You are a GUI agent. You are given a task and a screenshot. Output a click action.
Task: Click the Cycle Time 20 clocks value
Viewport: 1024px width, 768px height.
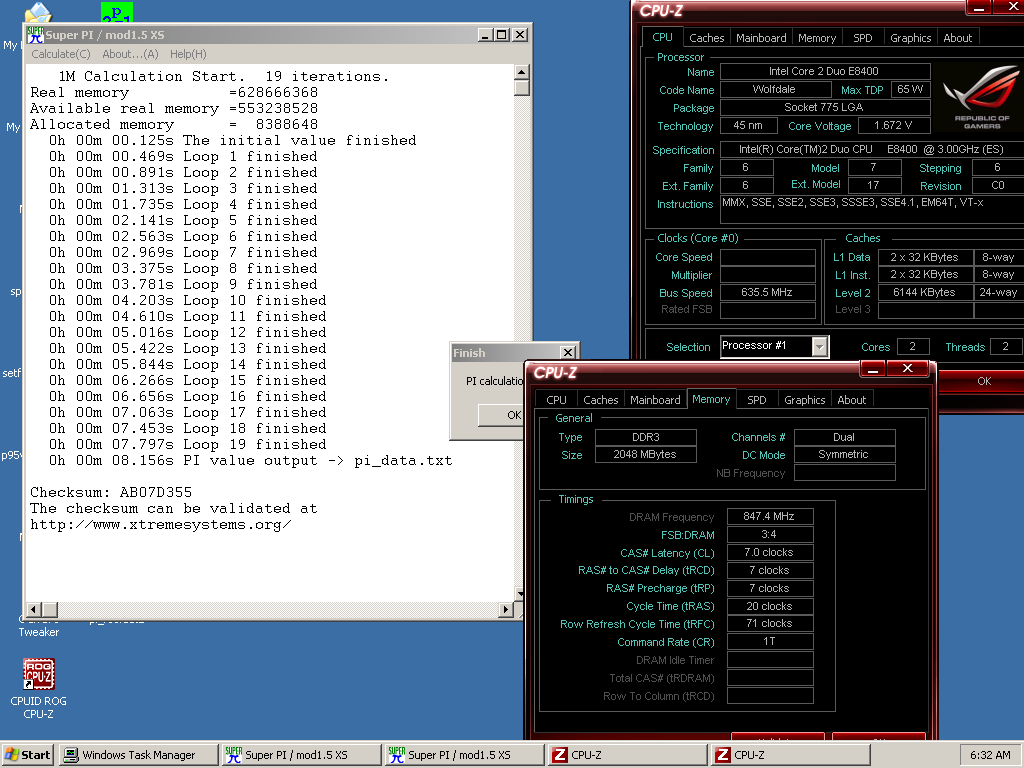770,606
